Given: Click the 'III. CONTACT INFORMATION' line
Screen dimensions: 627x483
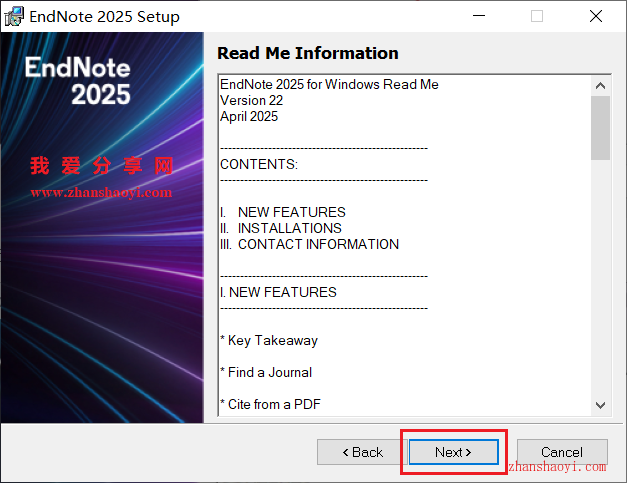Looking at the screenshot, I should [310, 244].
